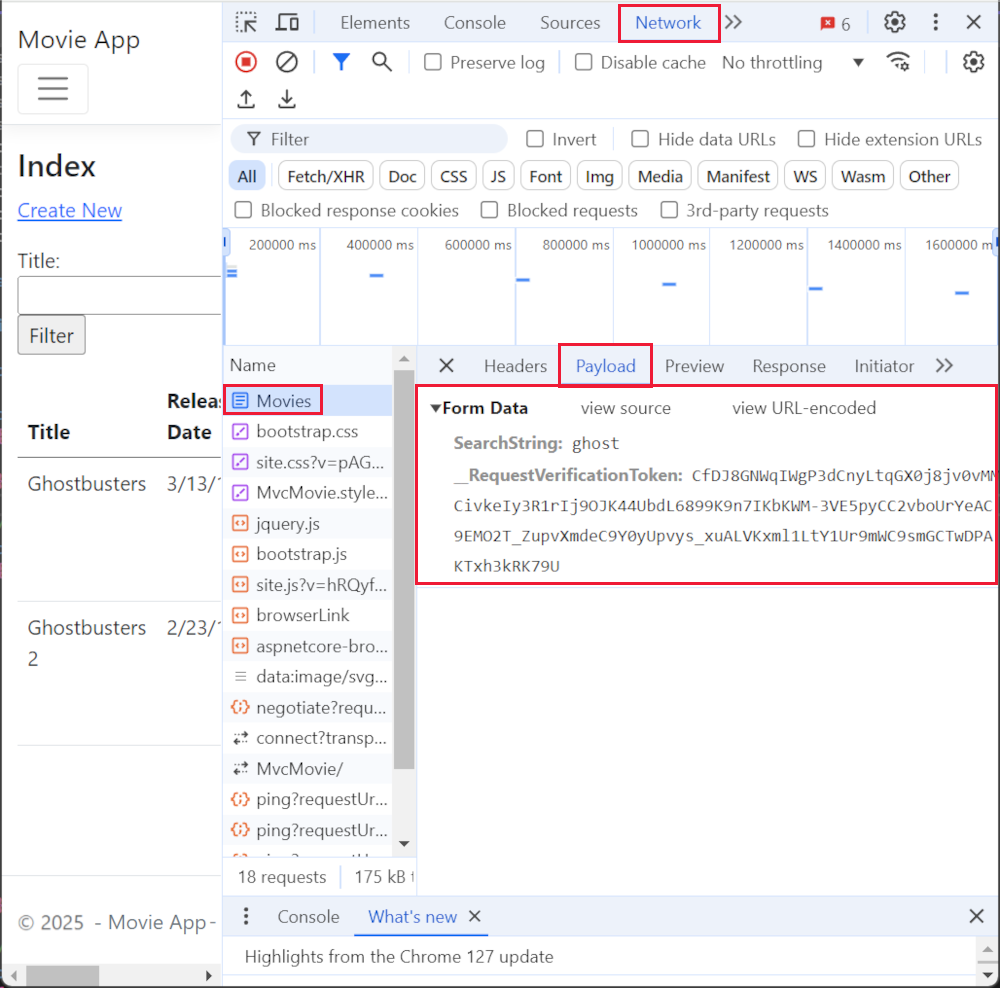Select the bootstrap.css request
Screen dimensions: 1000x988
tap(307, 431)
